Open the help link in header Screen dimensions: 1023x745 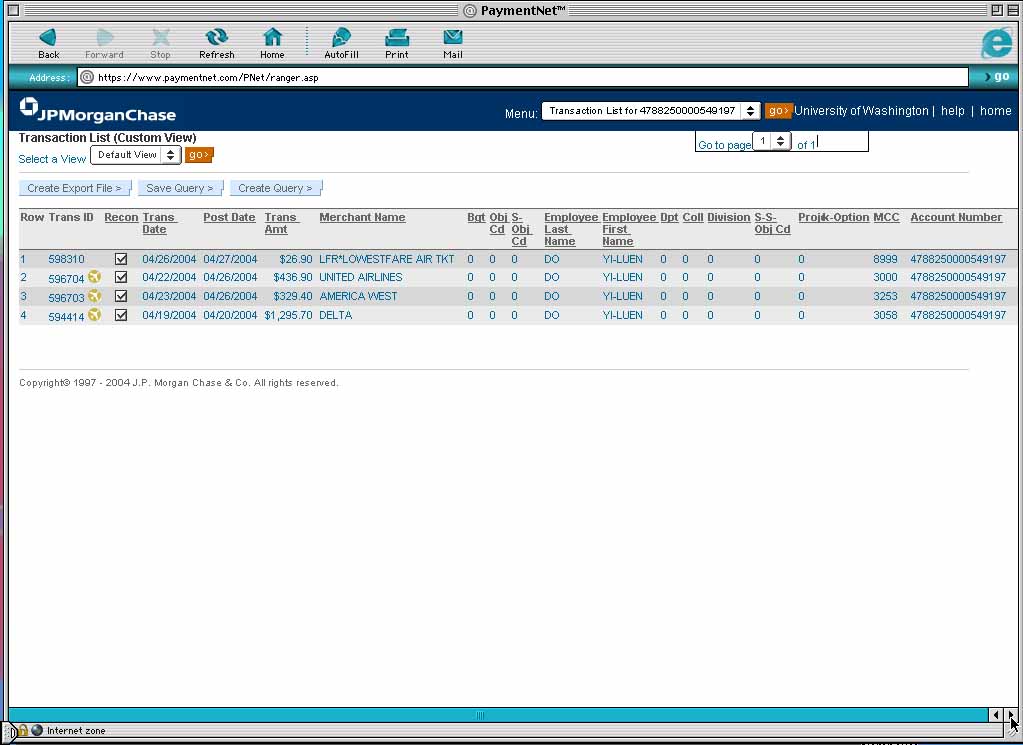953,111
